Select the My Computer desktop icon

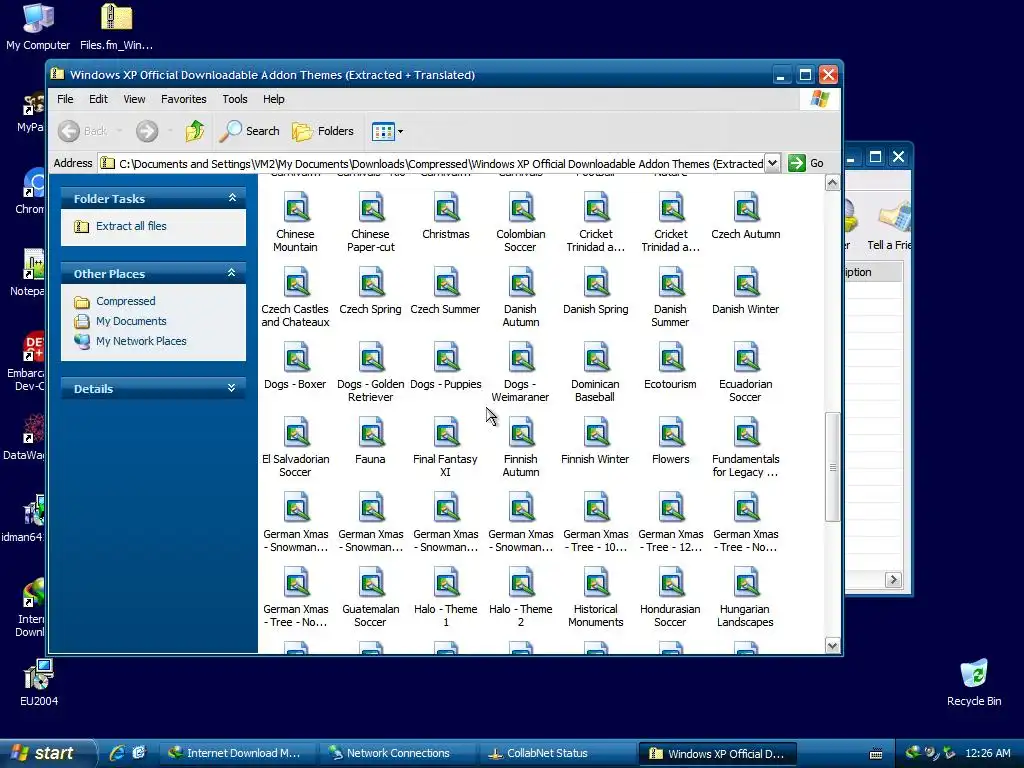click(x=38, y=27)
